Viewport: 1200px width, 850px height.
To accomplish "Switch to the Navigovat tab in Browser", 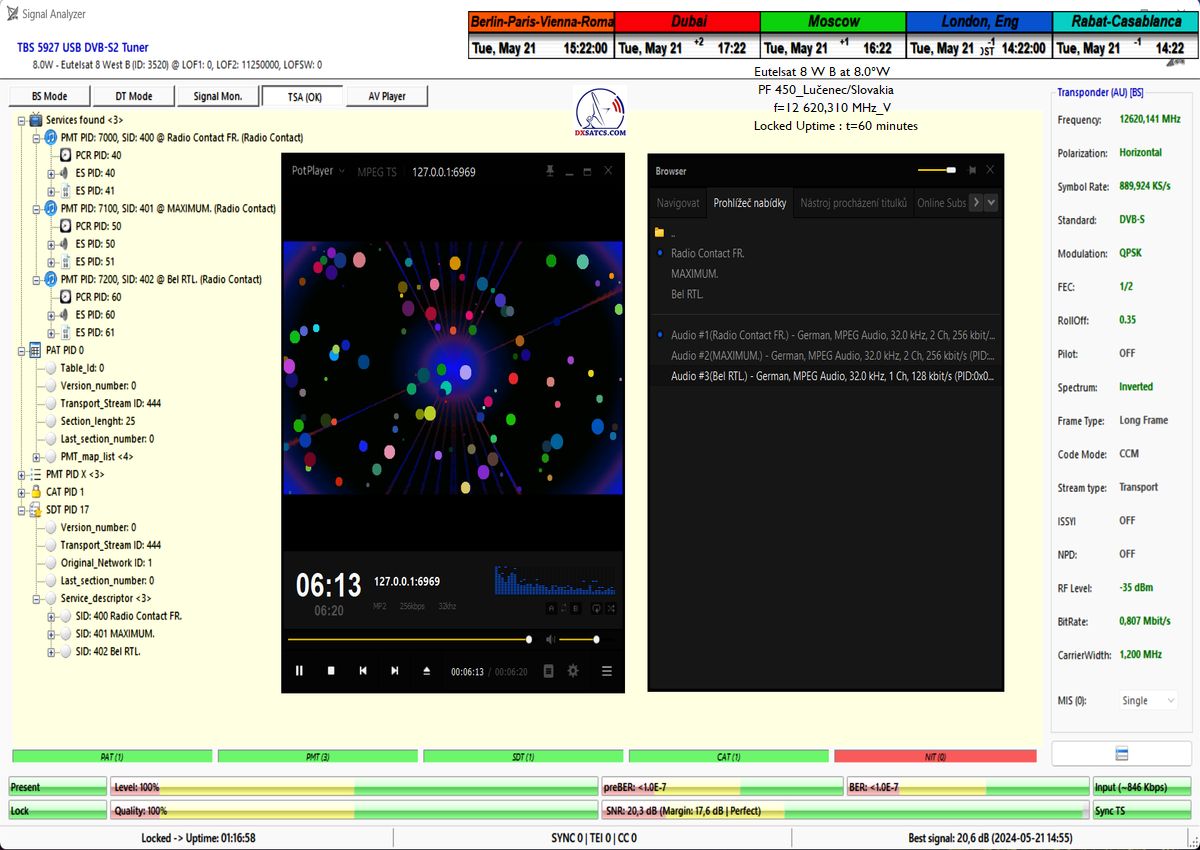I will (x=678, y=203).
